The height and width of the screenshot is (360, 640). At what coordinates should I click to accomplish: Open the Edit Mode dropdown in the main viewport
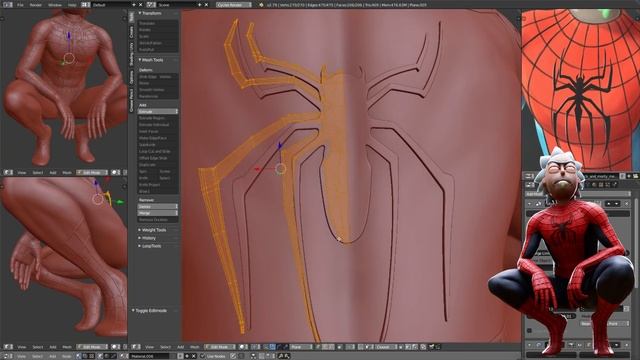[220, 347]
